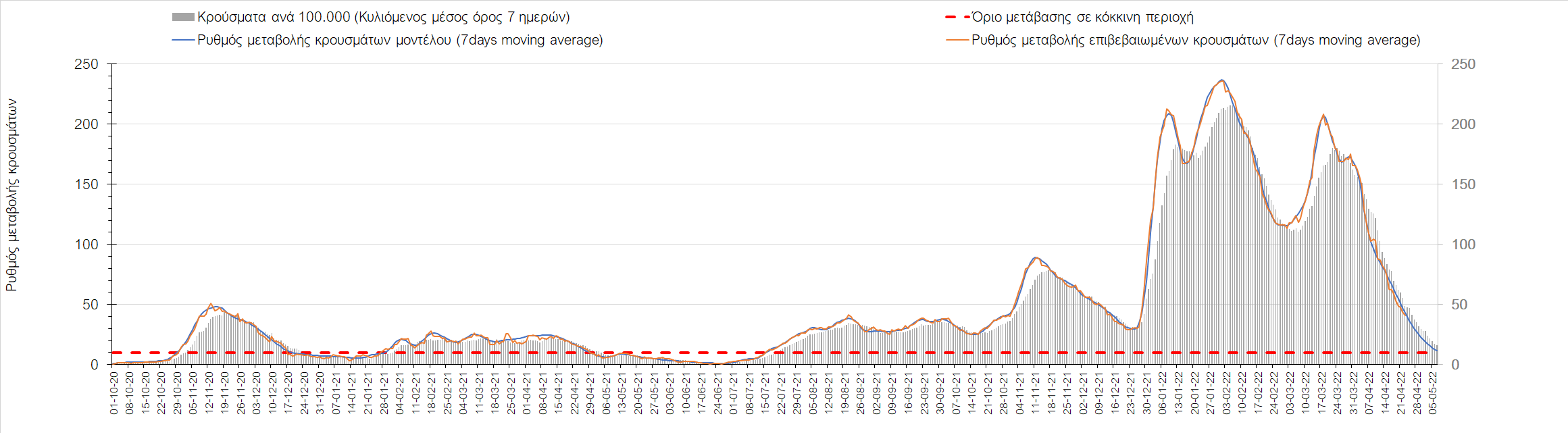Click the gray bar legend swatch
Viewport: 1568px width, 433px height.
tap(183, 18)
